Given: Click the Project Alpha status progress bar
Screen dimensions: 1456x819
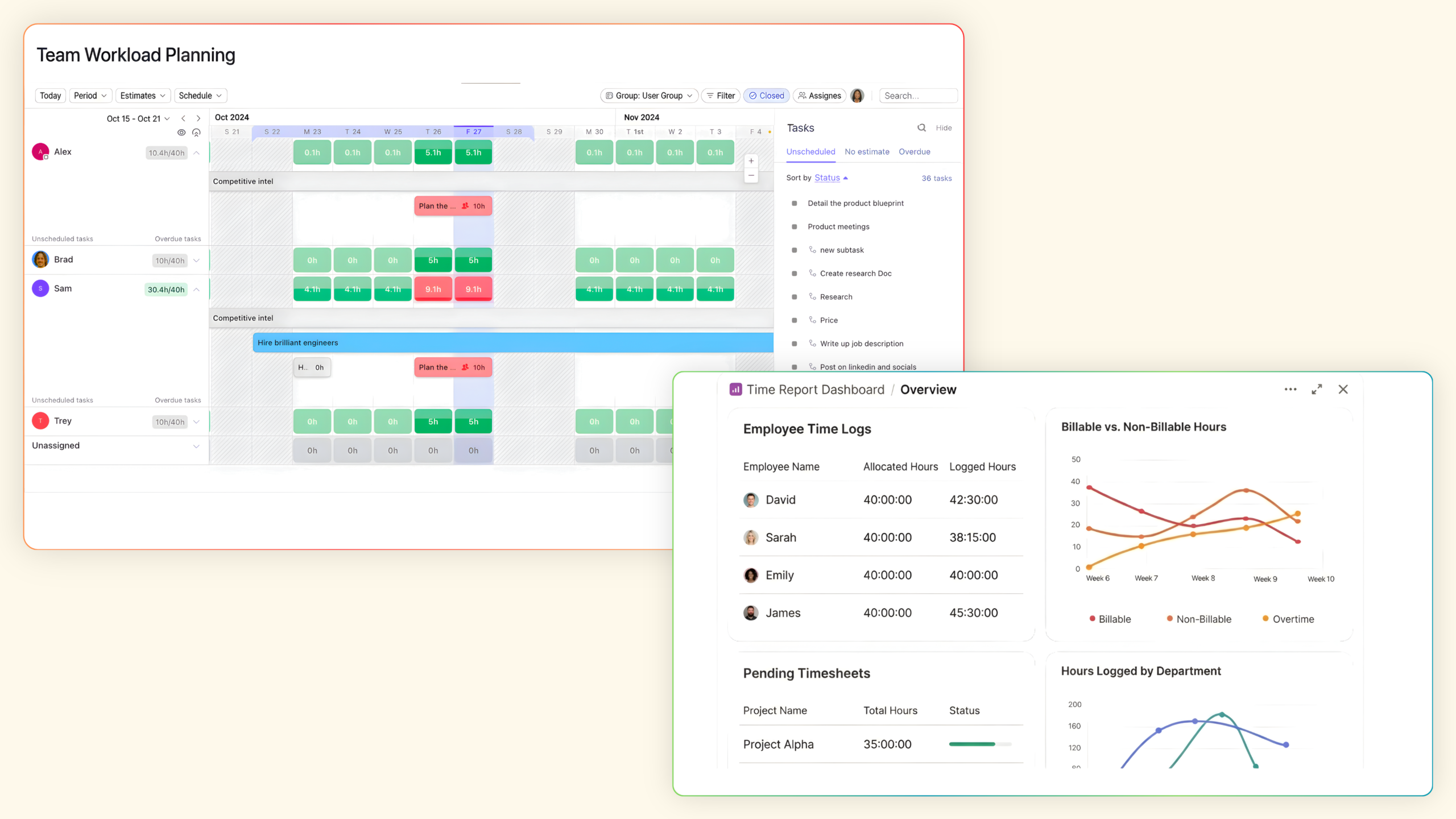Looking at the screenshot, I should click(980, 744).
